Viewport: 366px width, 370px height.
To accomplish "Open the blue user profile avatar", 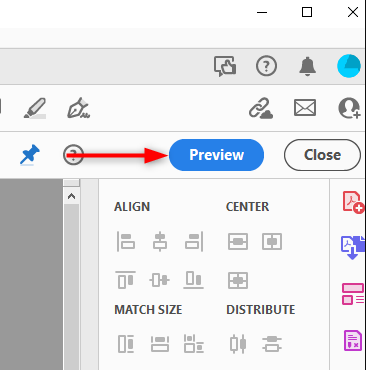I will (349, 66).
